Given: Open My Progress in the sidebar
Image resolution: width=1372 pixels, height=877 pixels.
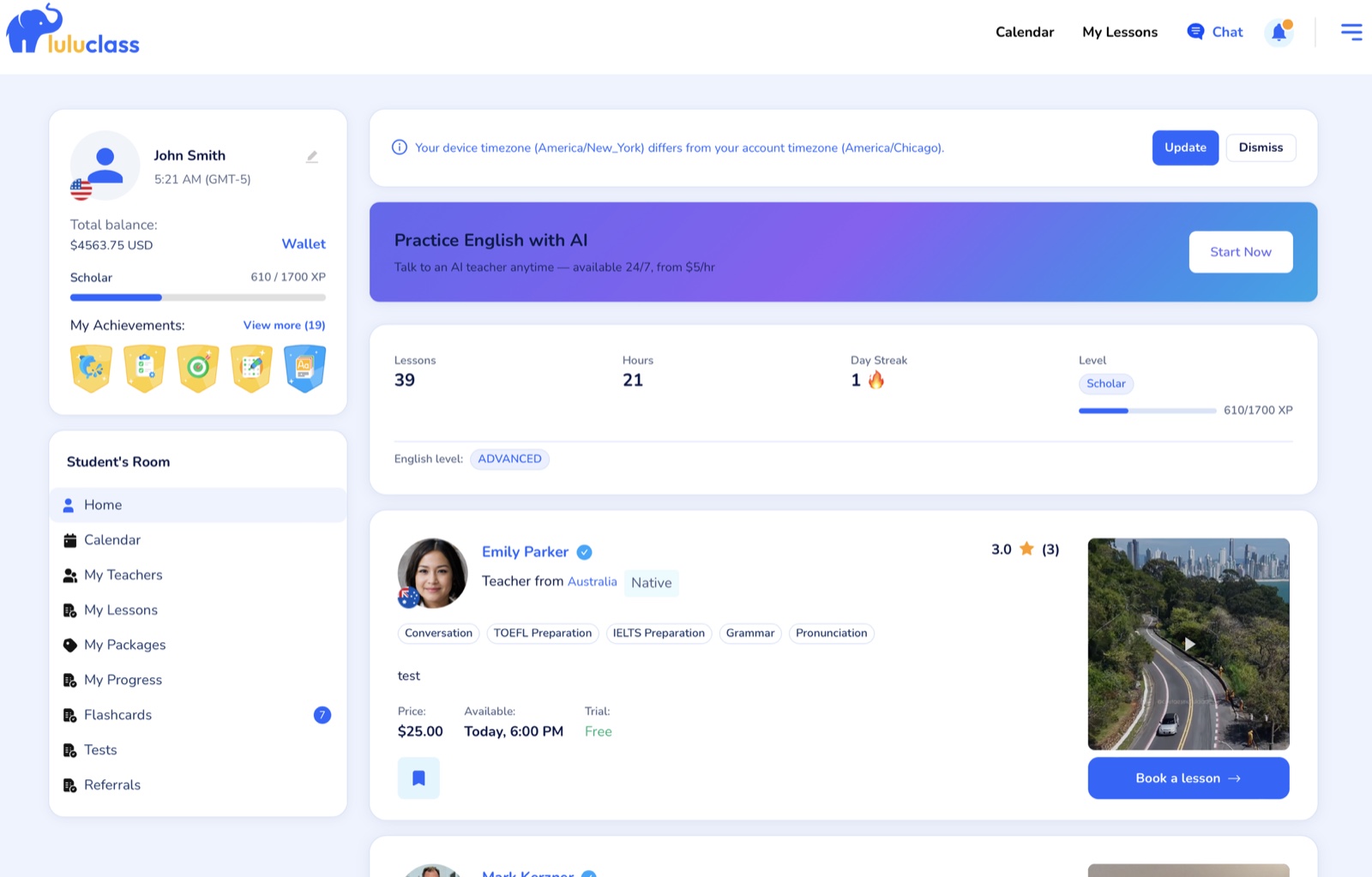Looking at the screenshot, I should 198,680.
